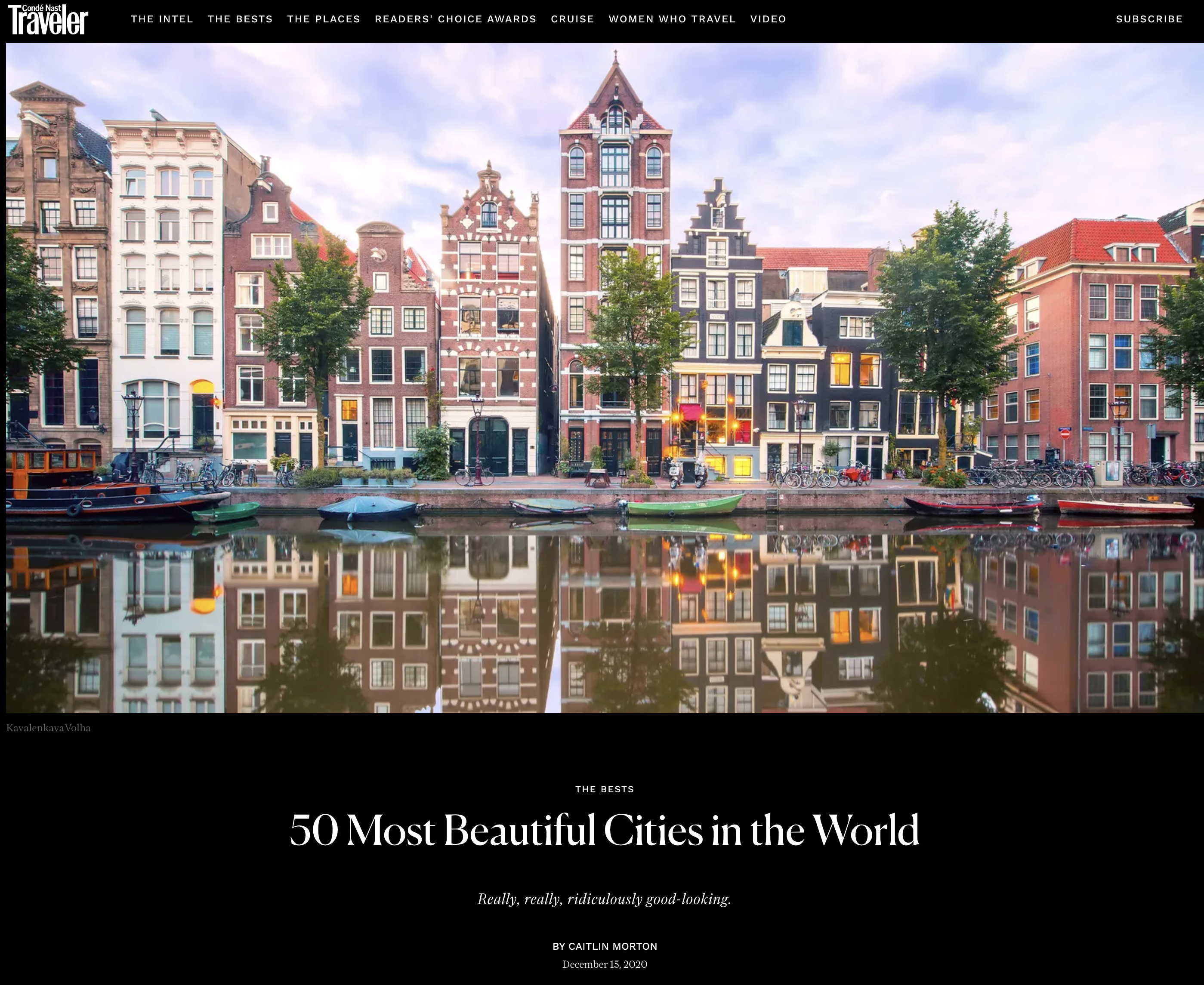Open Women Who Travel section

pyautogui.click(x=672, y=19)
